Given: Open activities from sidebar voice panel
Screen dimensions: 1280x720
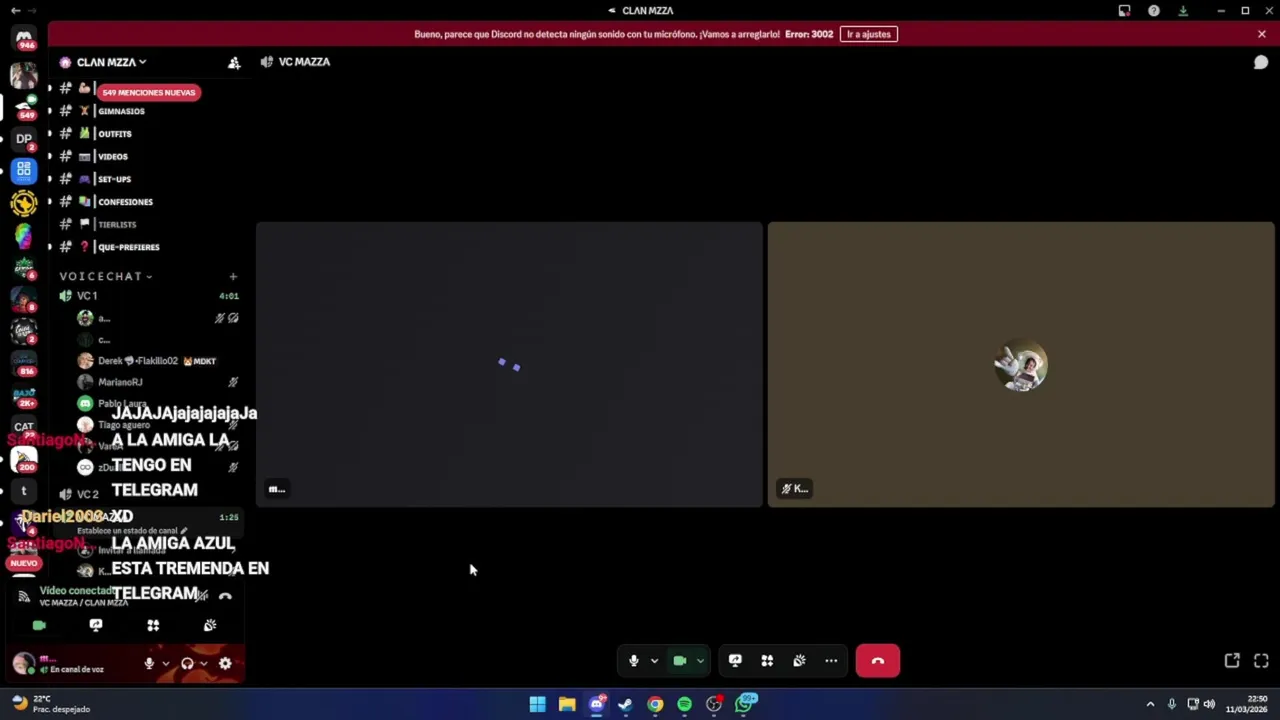Looking at the screenshot, I should (153, 625).
